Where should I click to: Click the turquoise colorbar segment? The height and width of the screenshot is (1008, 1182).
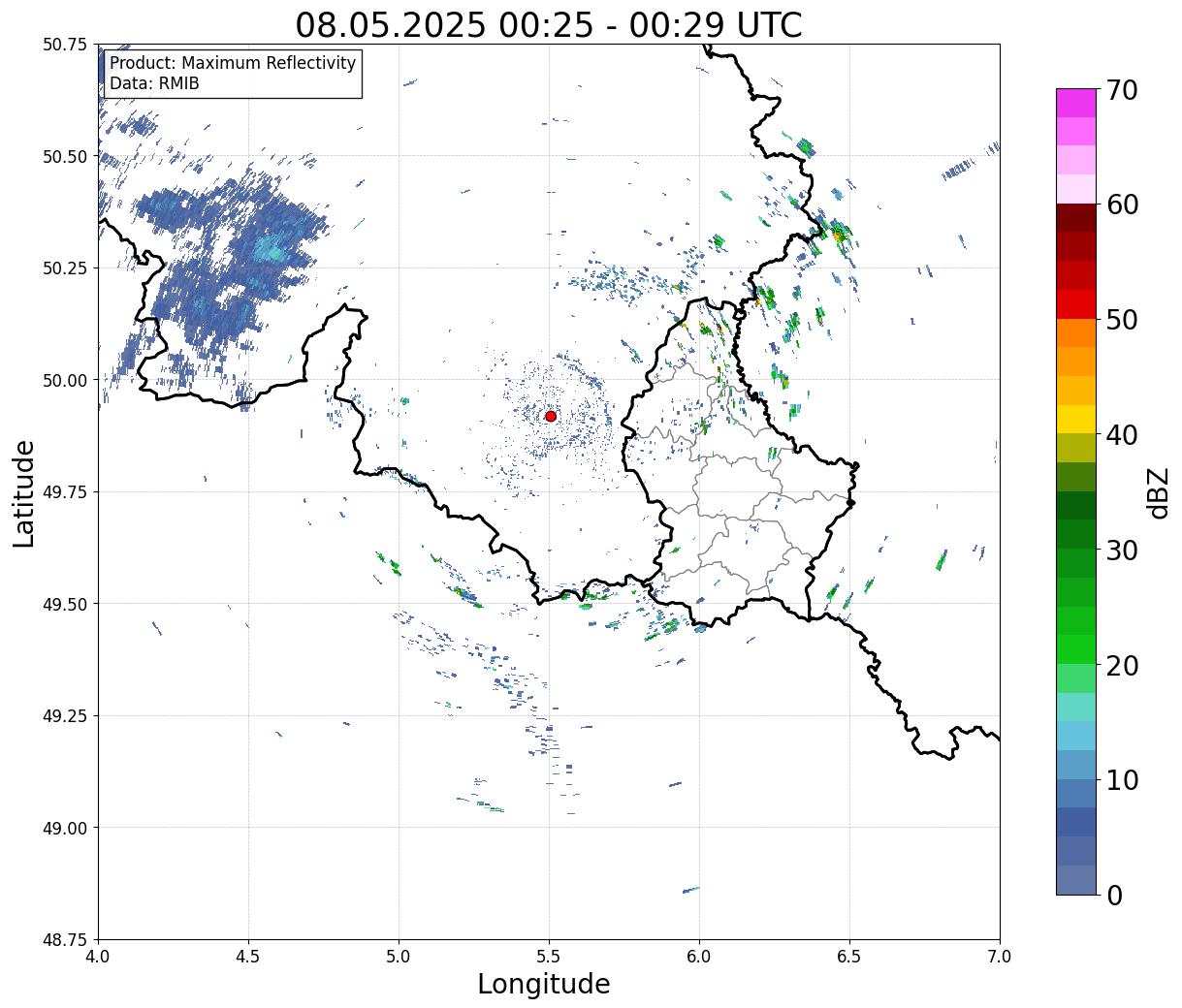coord(1076,707)
